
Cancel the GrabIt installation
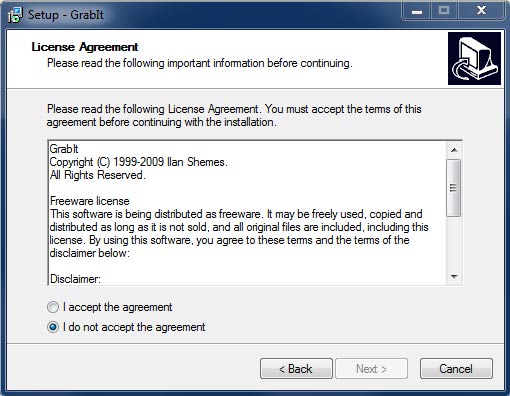pos(456,369)
